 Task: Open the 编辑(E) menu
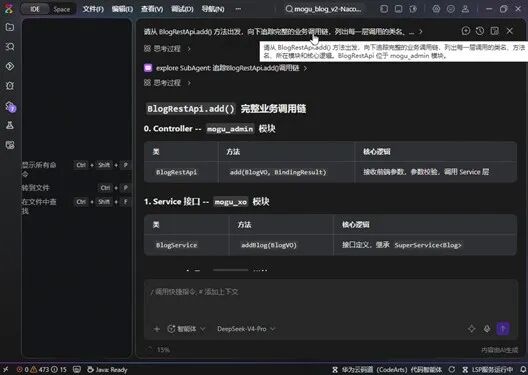click(x=122, y=9)
